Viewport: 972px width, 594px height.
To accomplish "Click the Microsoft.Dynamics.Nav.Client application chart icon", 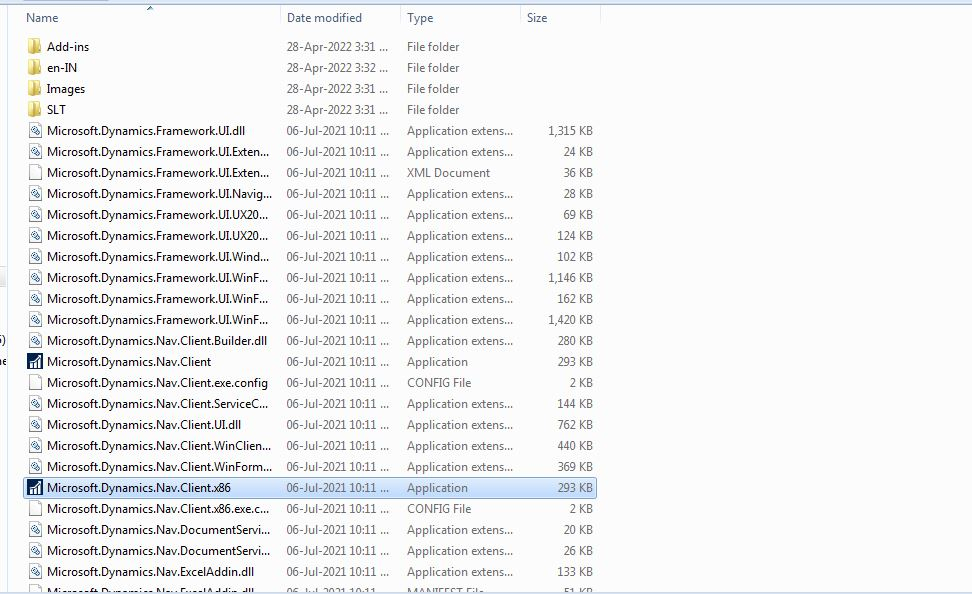I will pos(35,361).
